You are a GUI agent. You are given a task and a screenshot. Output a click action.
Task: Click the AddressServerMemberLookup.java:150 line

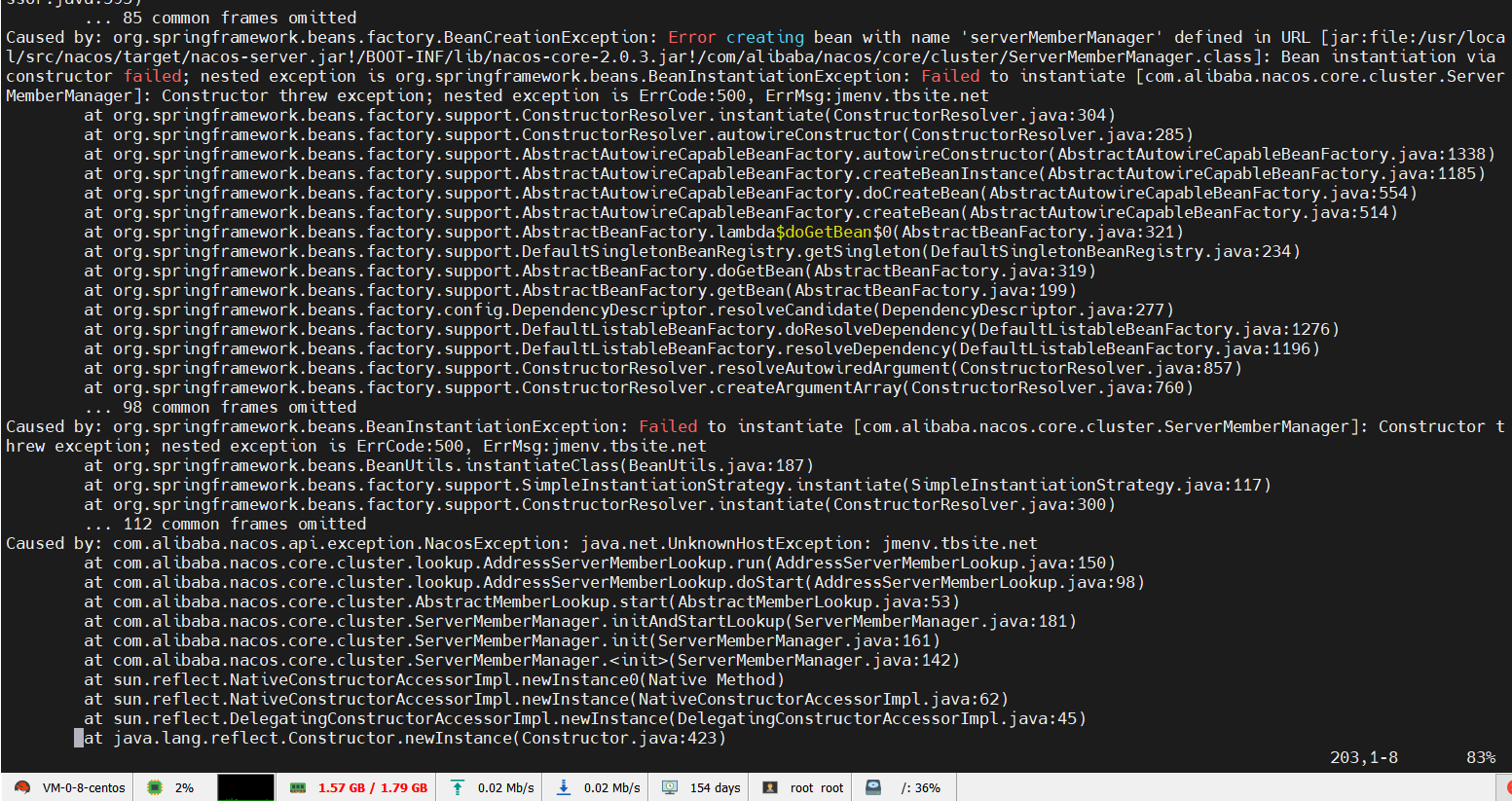(x=600, y=563)
